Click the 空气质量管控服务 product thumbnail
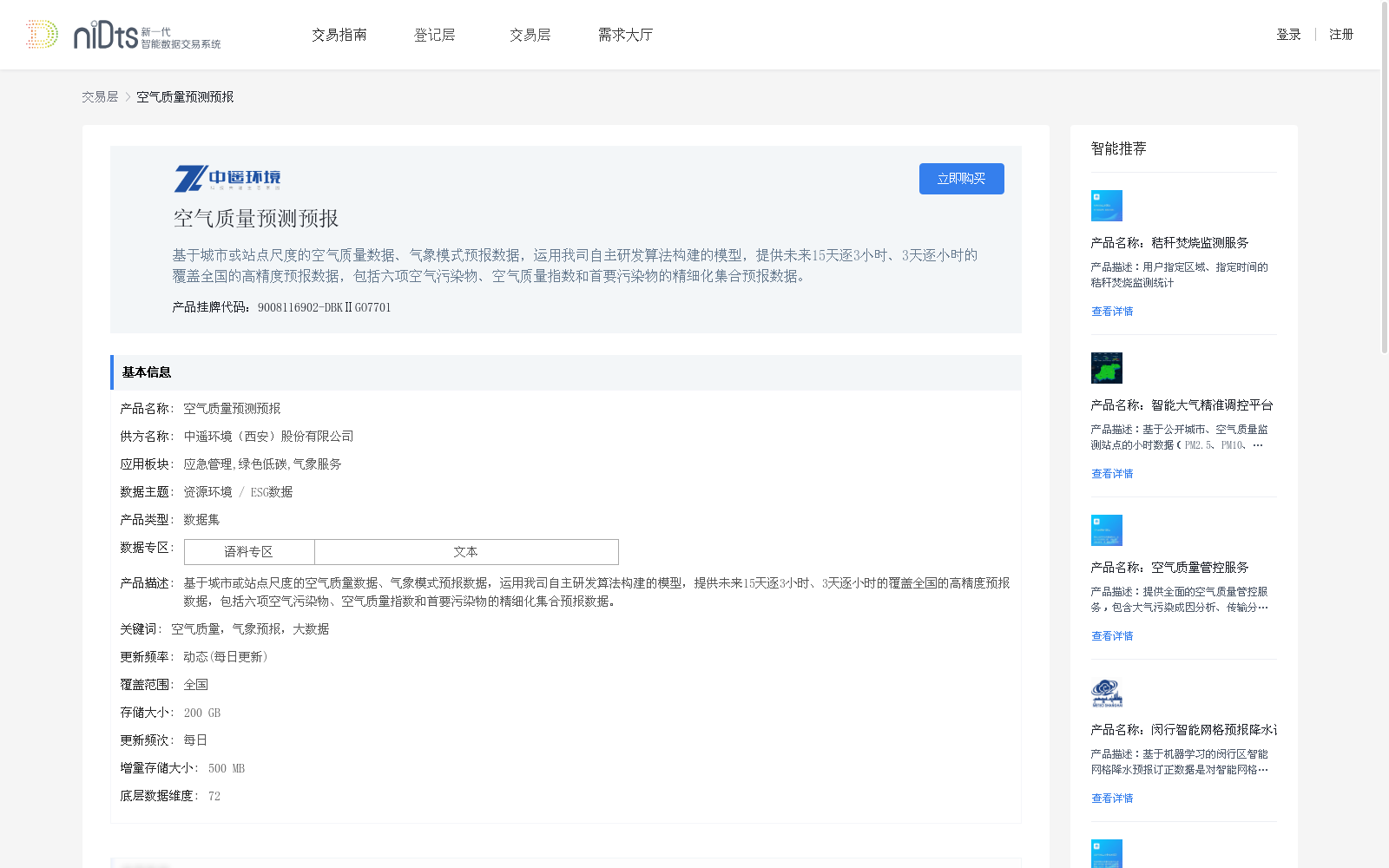 click(x=1107, y=530)
